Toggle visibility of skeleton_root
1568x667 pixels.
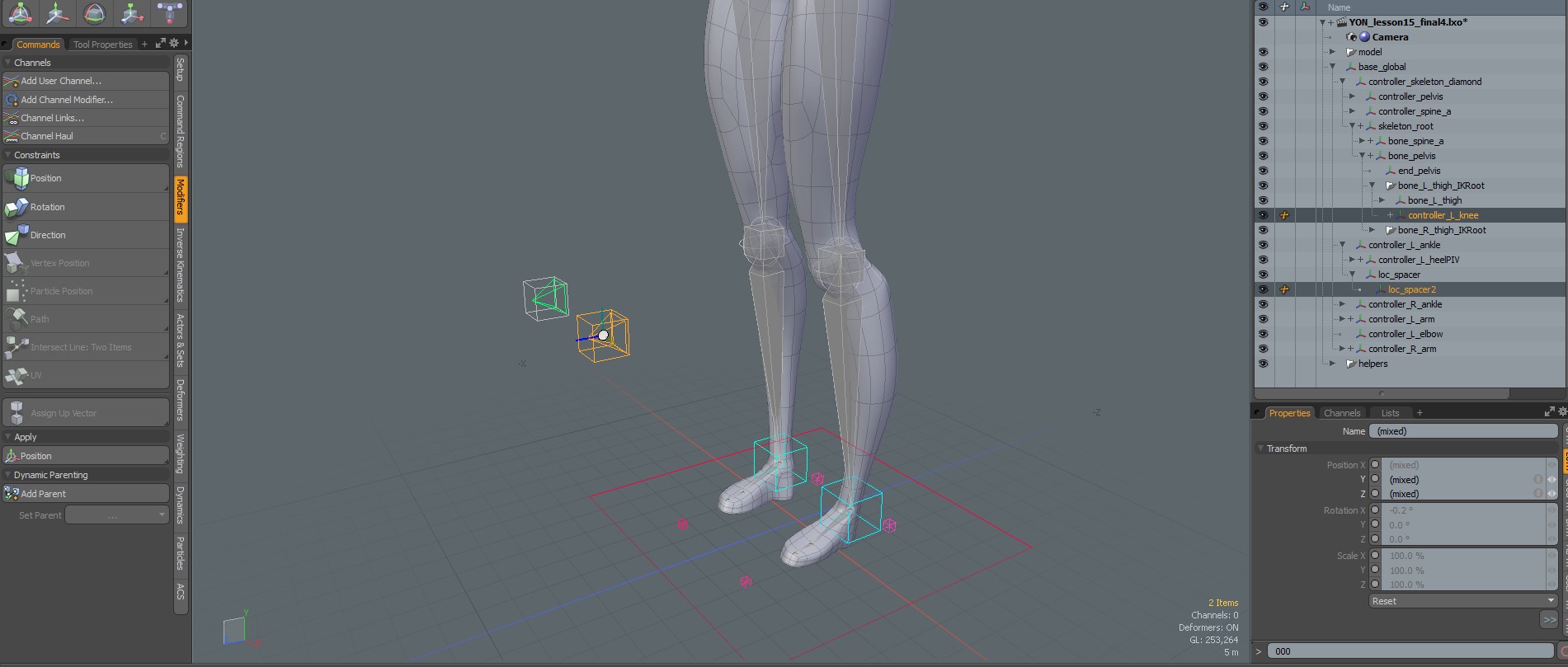click(x=1263, y=126)
